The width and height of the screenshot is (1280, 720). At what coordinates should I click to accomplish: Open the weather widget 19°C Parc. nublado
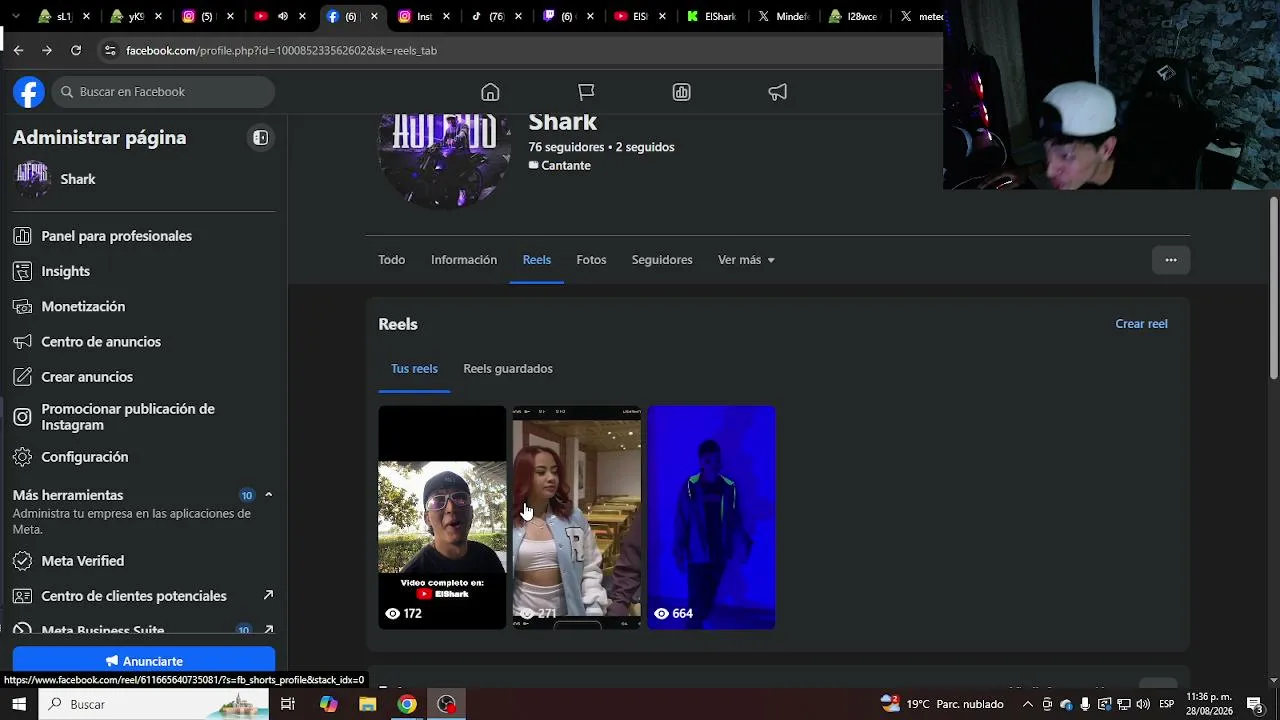click(x=942, y=704)
